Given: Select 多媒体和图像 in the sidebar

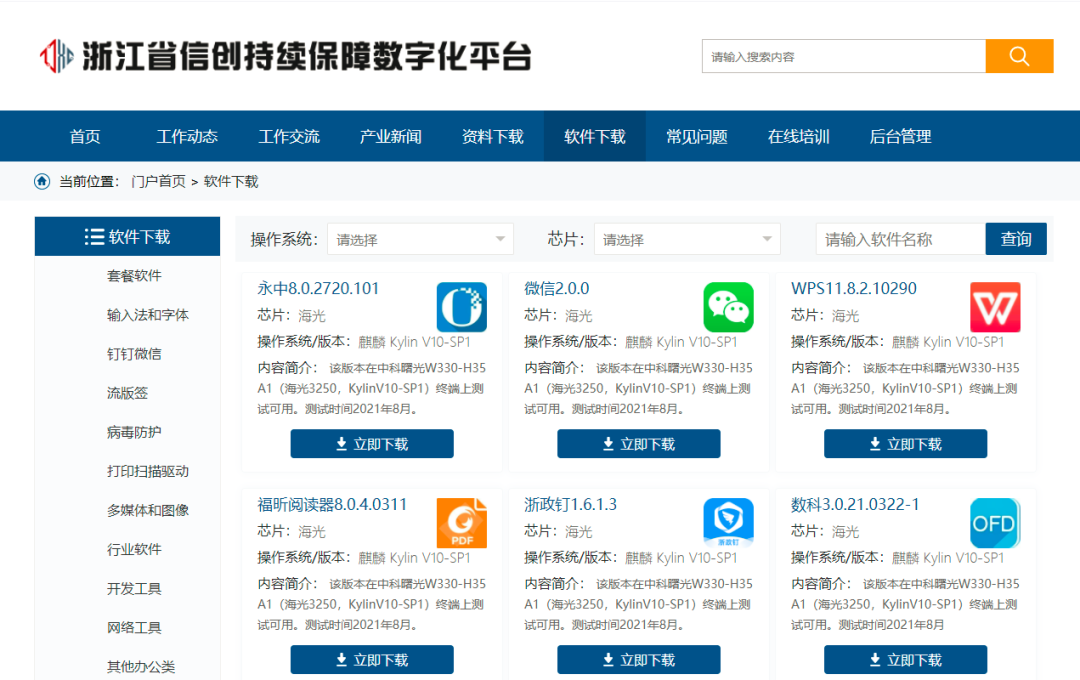Looking at the screenshot, I should pos(147,510).
